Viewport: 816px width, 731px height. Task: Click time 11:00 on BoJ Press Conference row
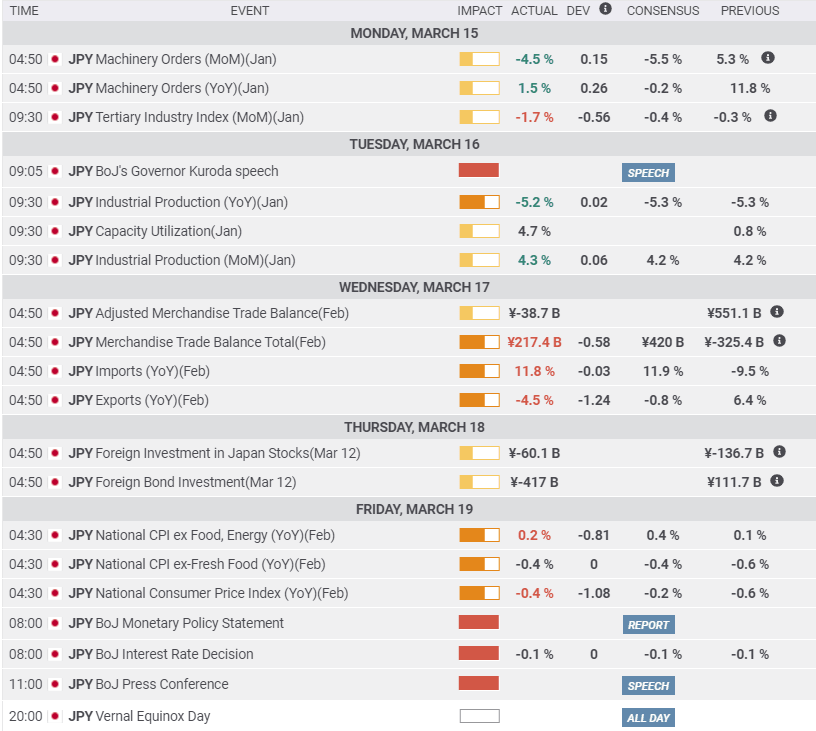point(26,684)
